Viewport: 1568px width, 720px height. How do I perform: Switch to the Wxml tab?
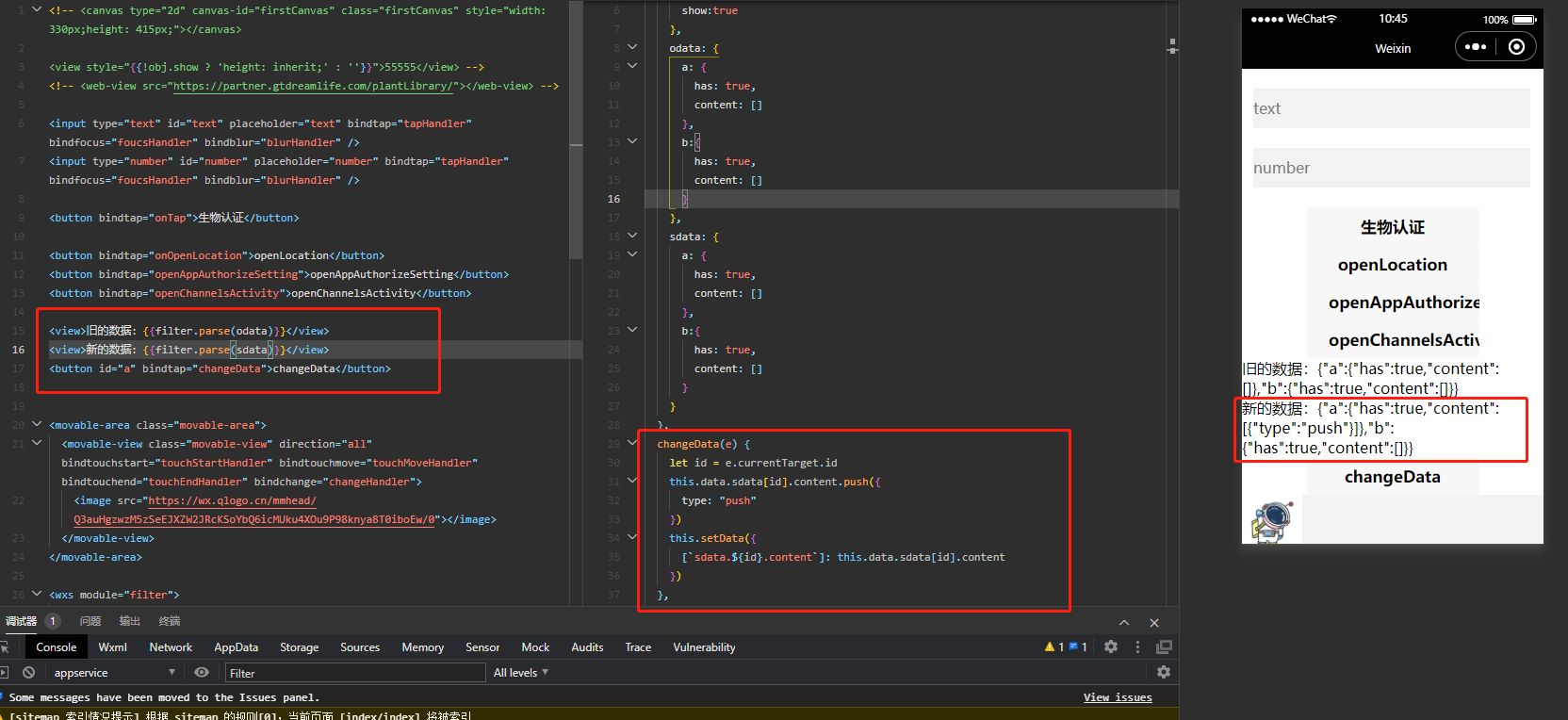coord(112,647)
